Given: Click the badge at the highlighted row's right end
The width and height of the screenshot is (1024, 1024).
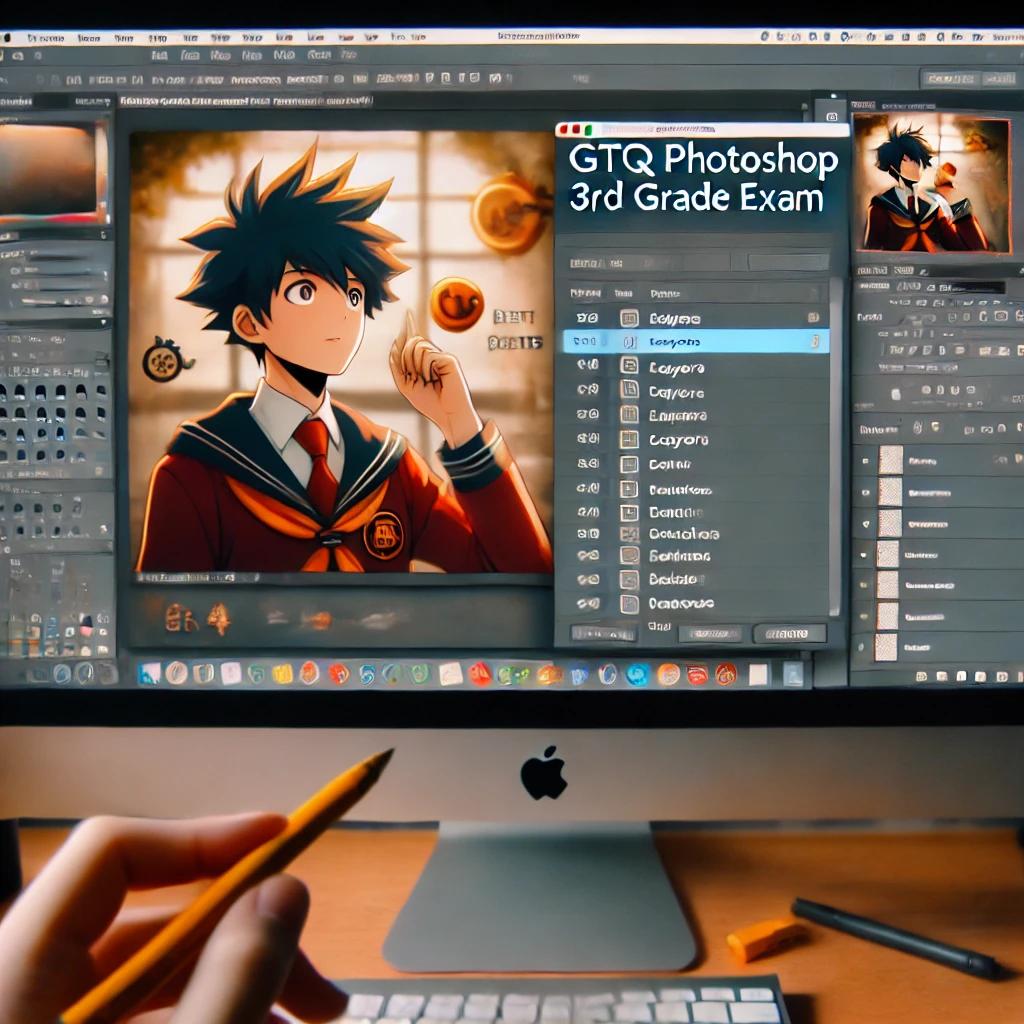Looking at the screenshot, I should point(814,342).
